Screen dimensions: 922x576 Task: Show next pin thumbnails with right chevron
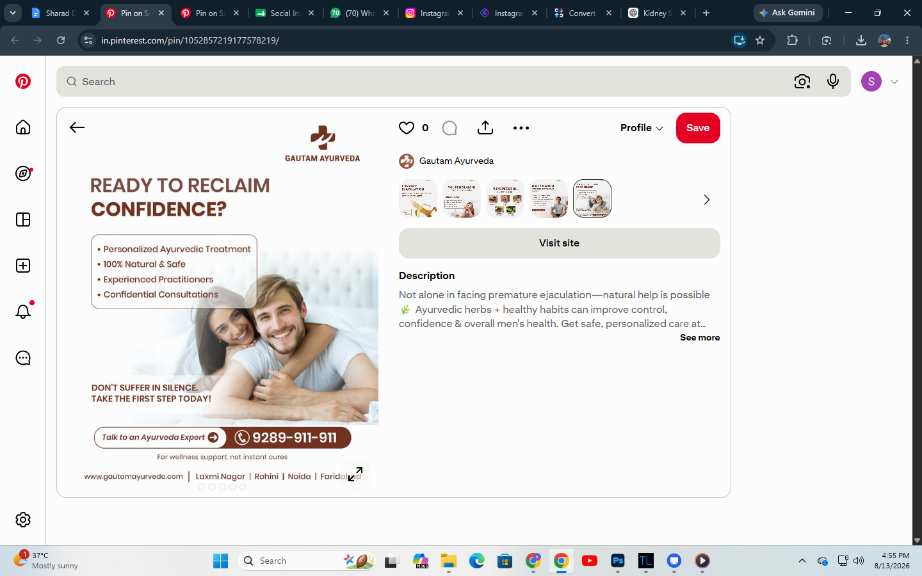tap(707, 200)
